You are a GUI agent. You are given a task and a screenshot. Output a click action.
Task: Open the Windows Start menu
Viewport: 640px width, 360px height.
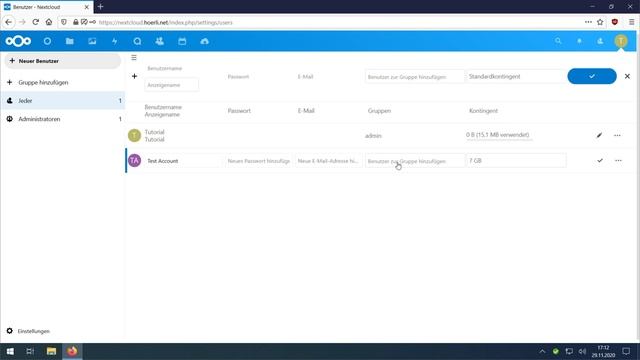coord(10,351)
